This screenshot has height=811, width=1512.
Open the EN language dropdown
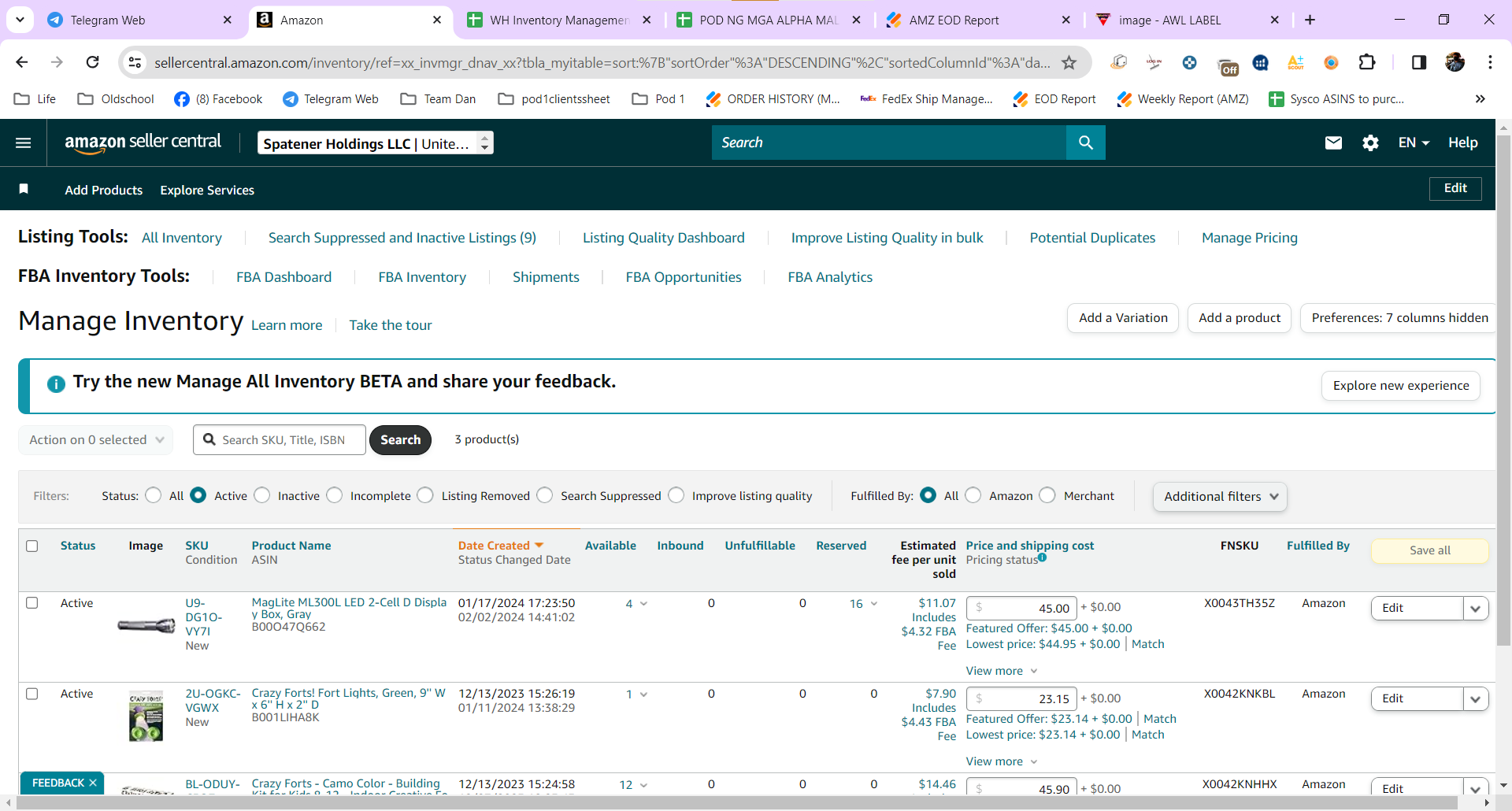coord(1414,143)
